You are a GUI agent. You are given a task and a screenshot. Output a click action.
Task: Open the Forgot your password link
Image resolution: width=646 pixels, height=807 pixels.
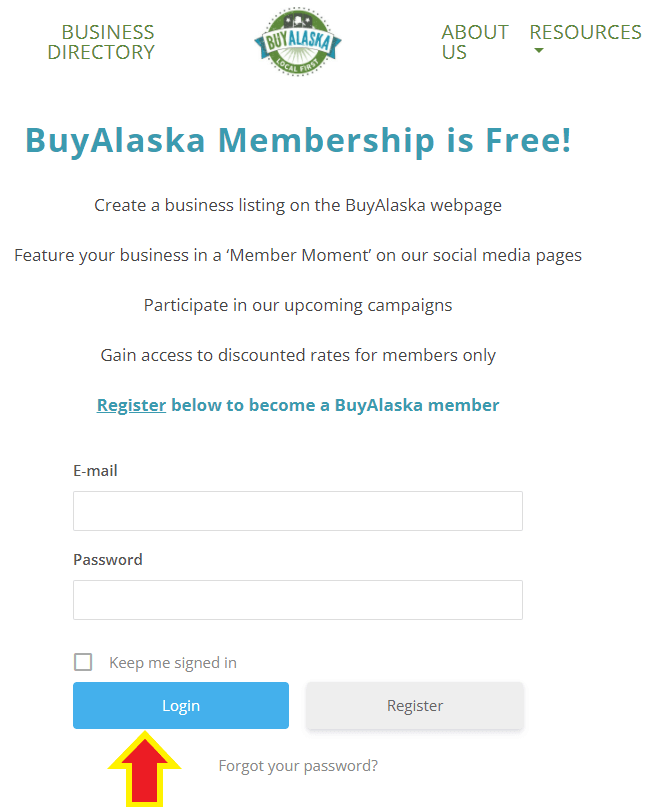coord(298,766)
